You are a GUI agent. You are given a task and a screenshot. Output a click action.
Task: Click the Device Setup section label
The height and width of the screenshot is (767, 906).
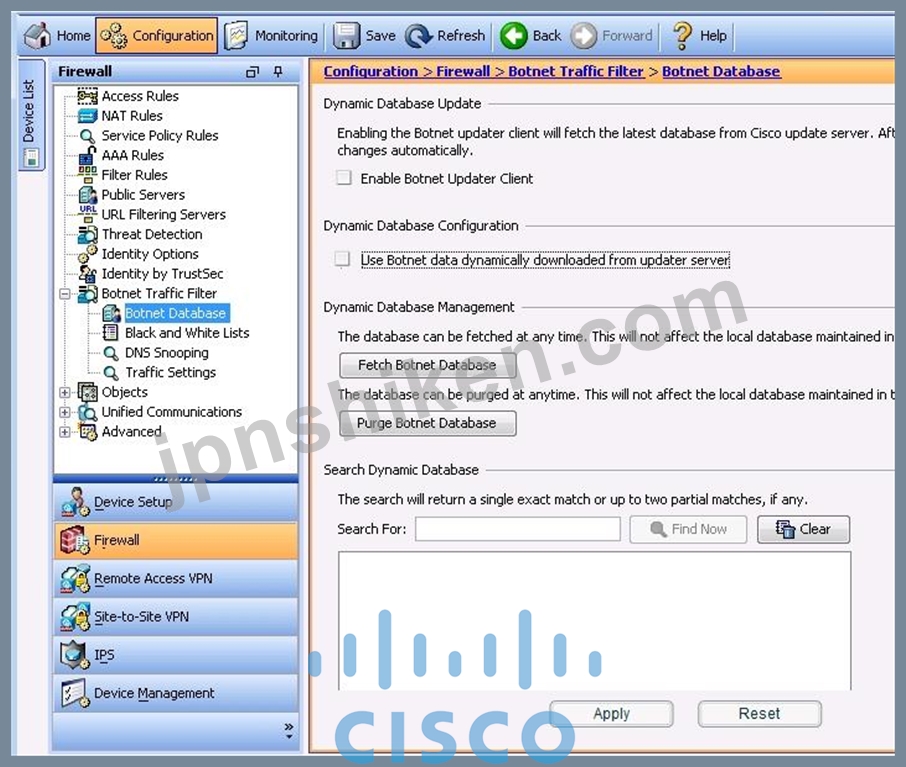[133, 502]
